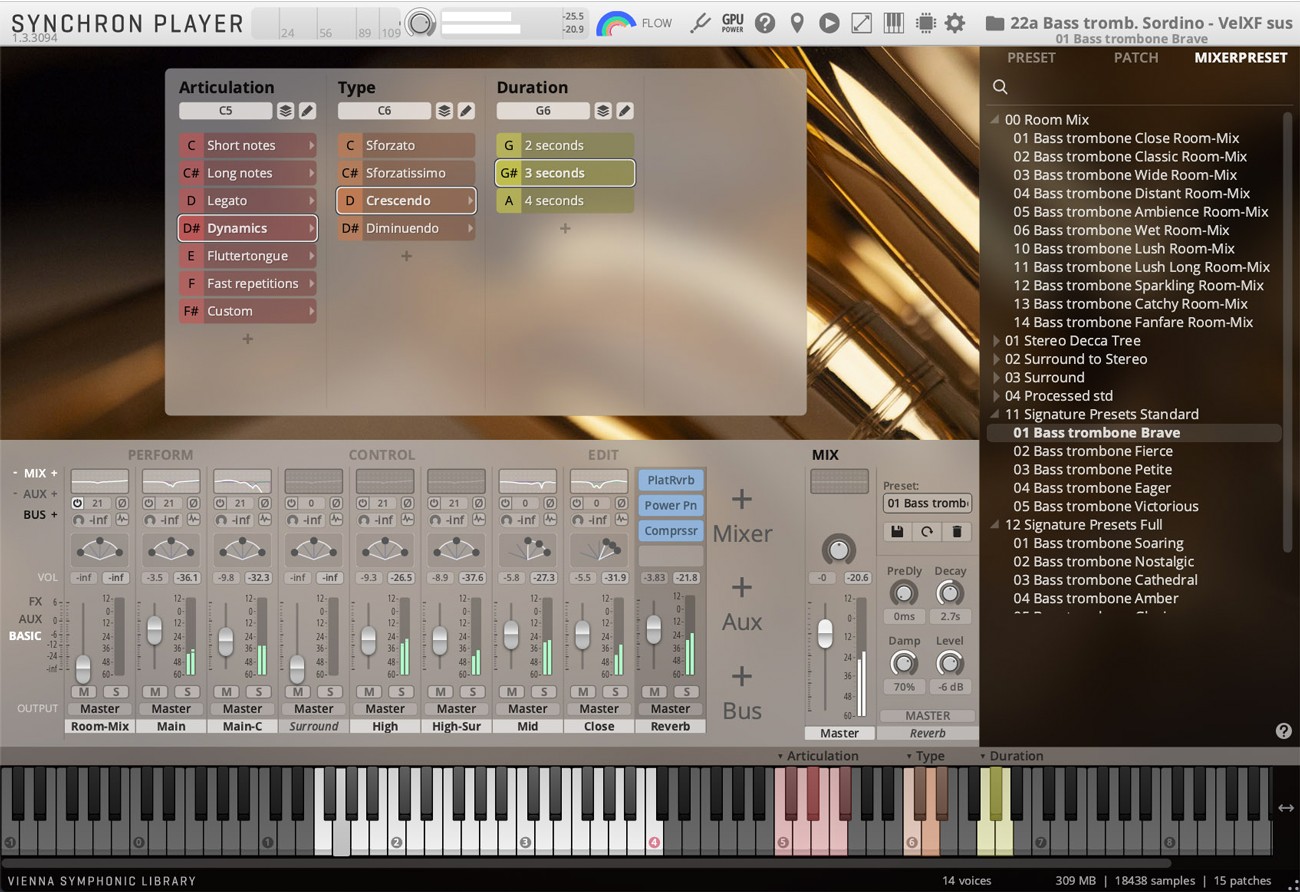Select the Sforzatissimo type
Screen dimensions: 1300x892
tap(406, 173)
